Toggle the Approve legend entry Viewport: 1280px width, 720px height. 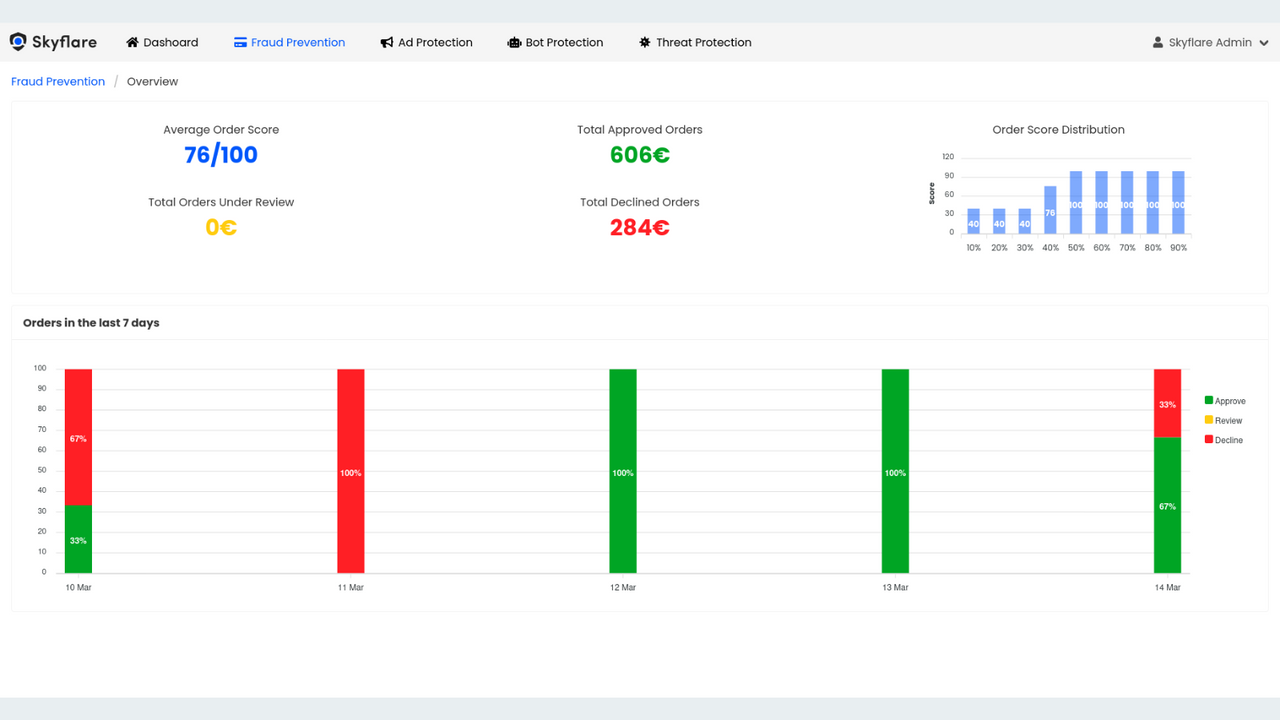pyautogui.click(x=1225, y=401)
